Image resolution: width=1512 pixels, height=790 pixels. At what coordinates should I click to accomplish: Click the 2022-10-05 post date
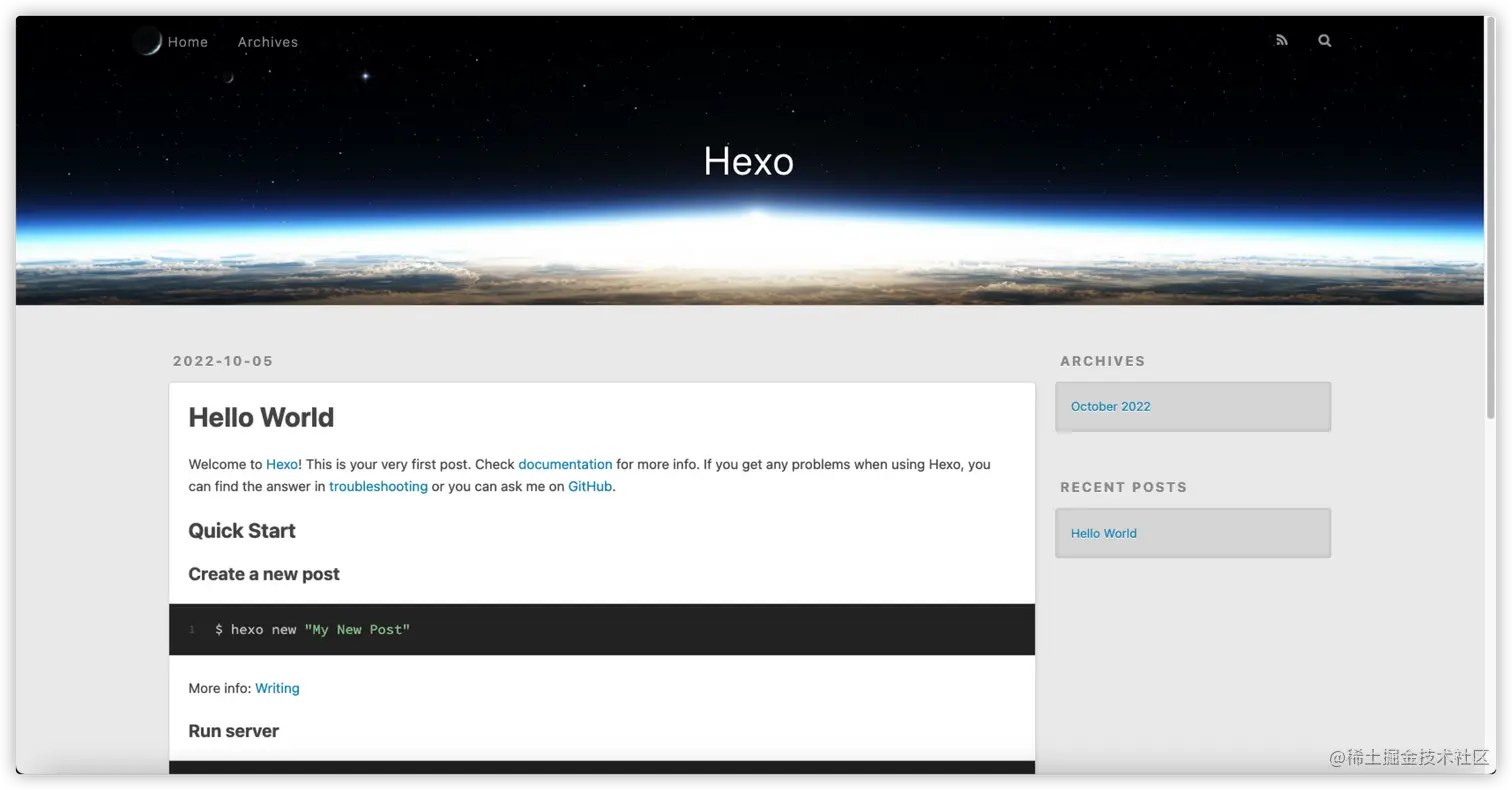223,361
